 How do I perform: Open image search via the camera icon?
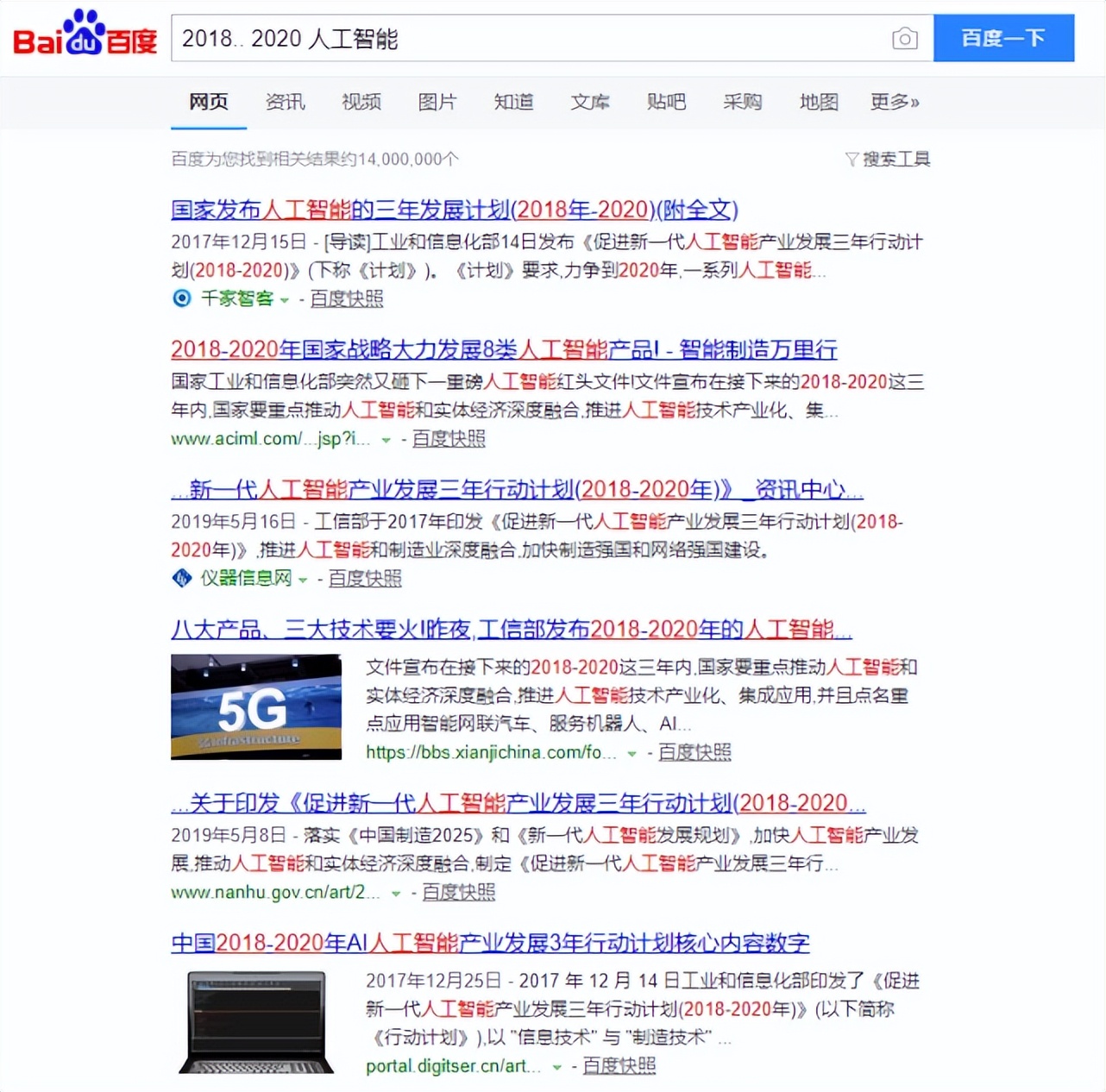[904, 38]
